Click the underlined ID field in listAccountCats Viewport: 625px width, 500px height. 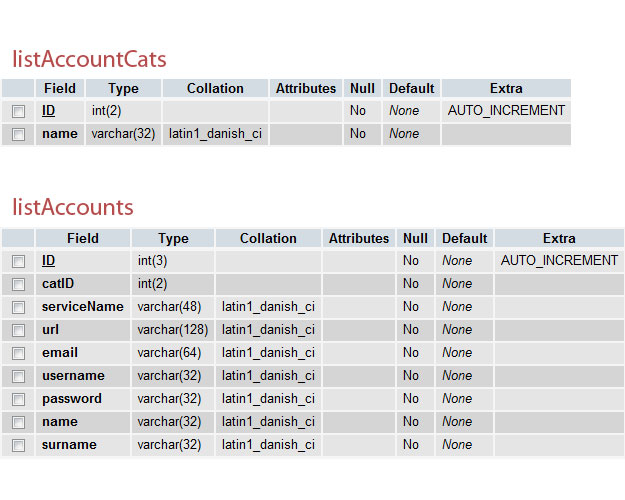pyautogui.click(x=48, y=110)
